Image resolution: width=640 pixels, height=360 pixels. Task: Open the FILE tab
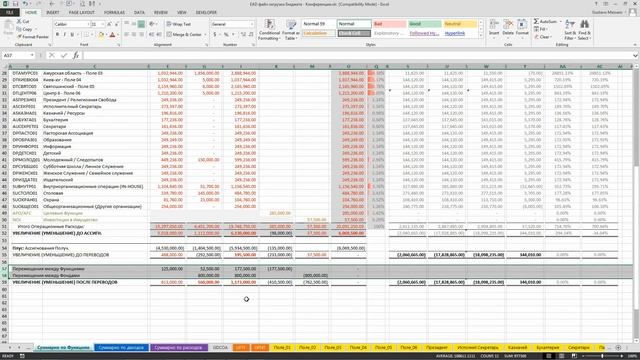[9, 13]
